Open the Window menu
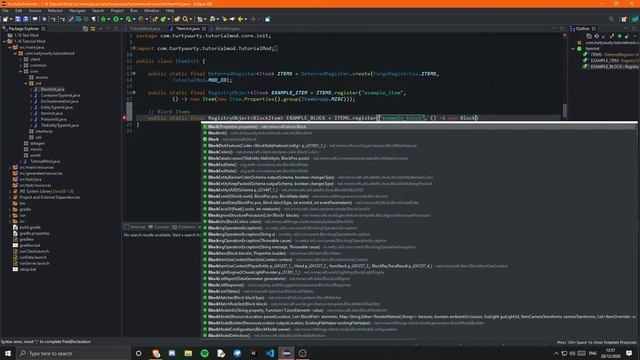The image size is (640, 360). pyautogui.click(x=151, y=11)
